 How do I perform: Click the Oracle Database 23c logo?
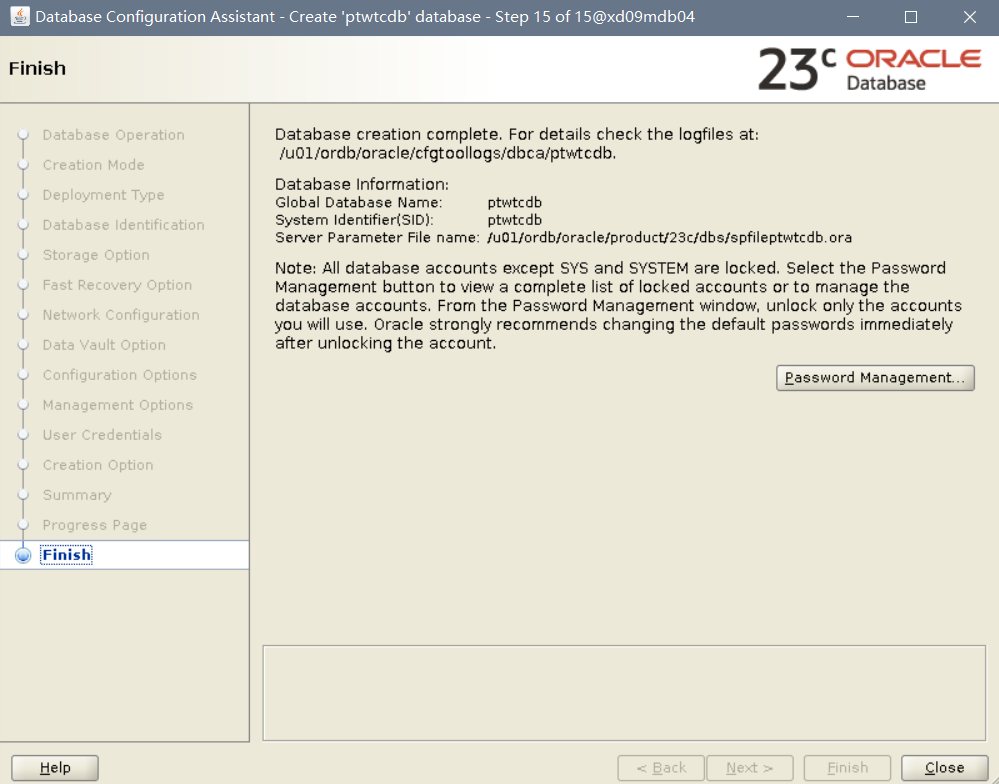[x=870, y=69]
